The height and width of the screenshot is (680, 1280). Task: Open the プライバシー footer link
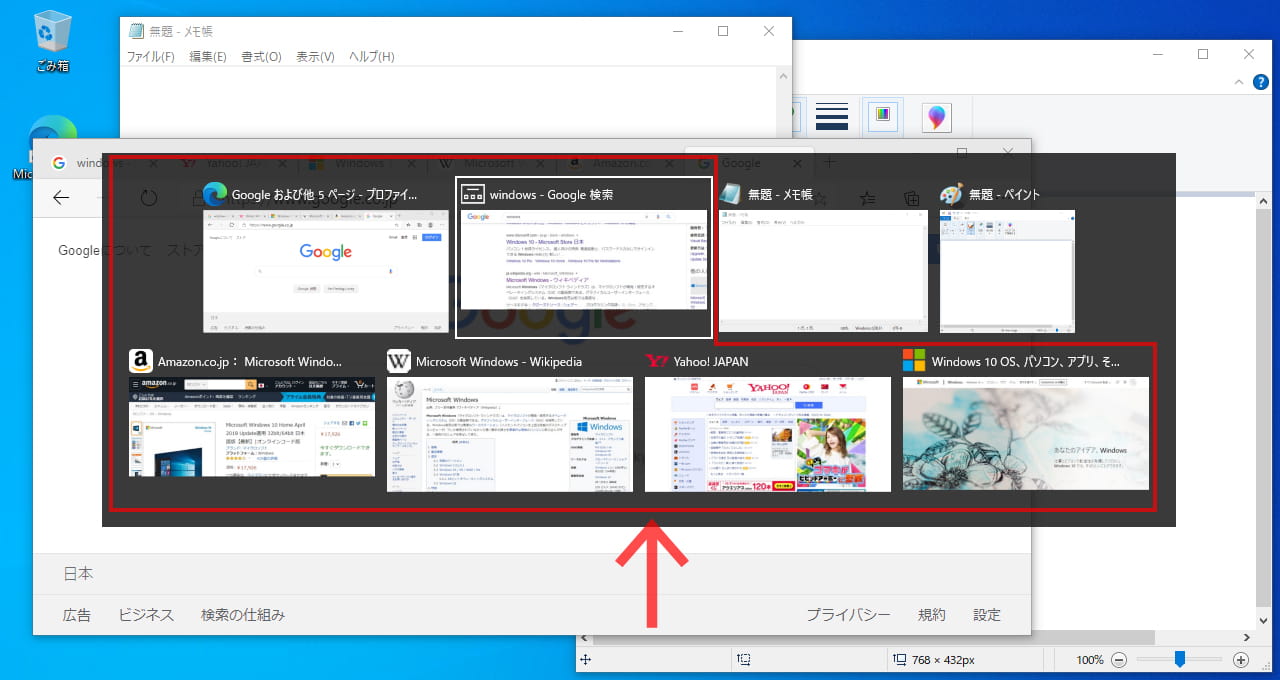click(x=848, y=615)
